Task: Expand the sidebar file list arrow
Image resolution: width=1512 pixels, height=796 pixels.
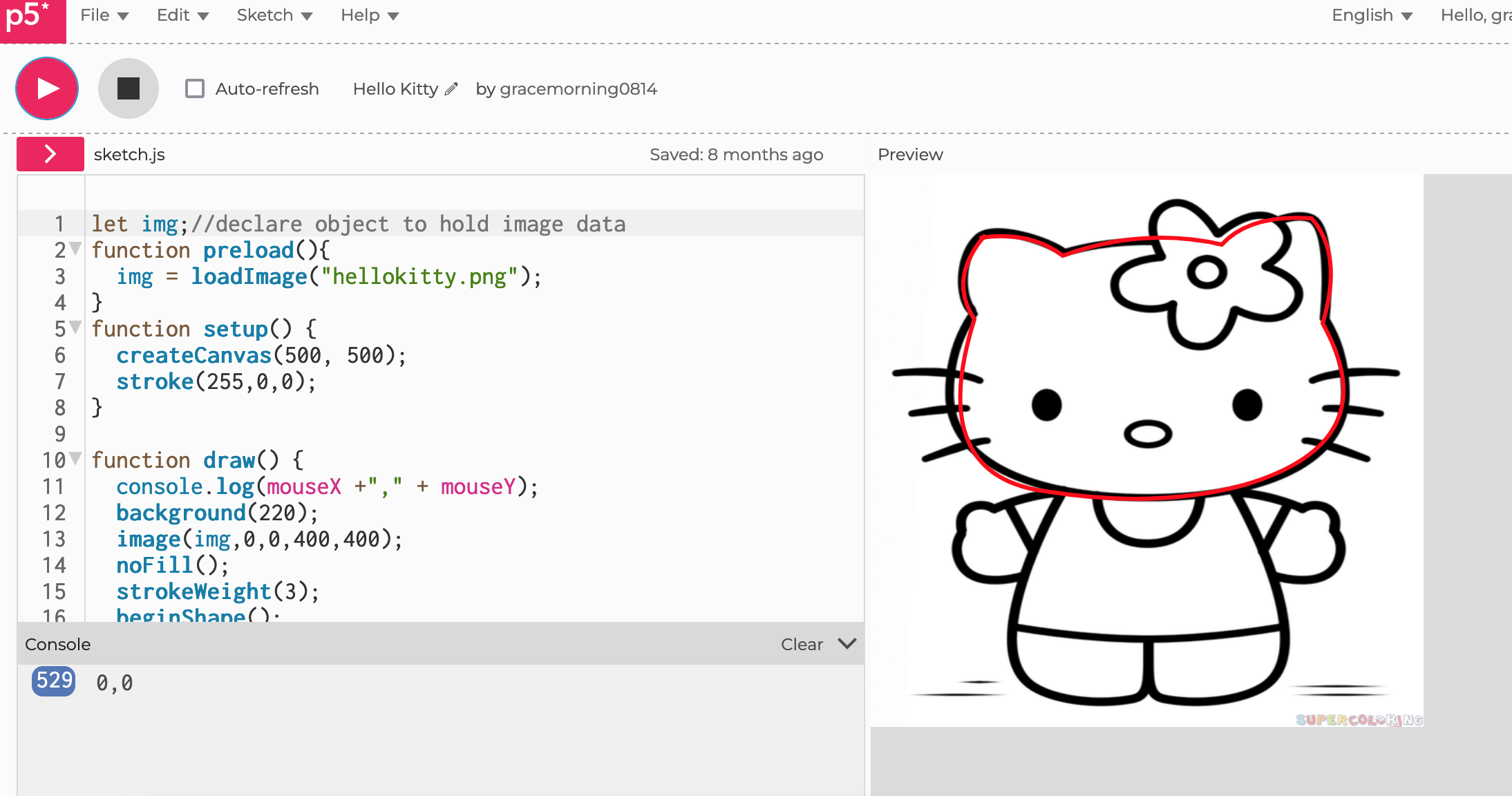Action: 50,153
